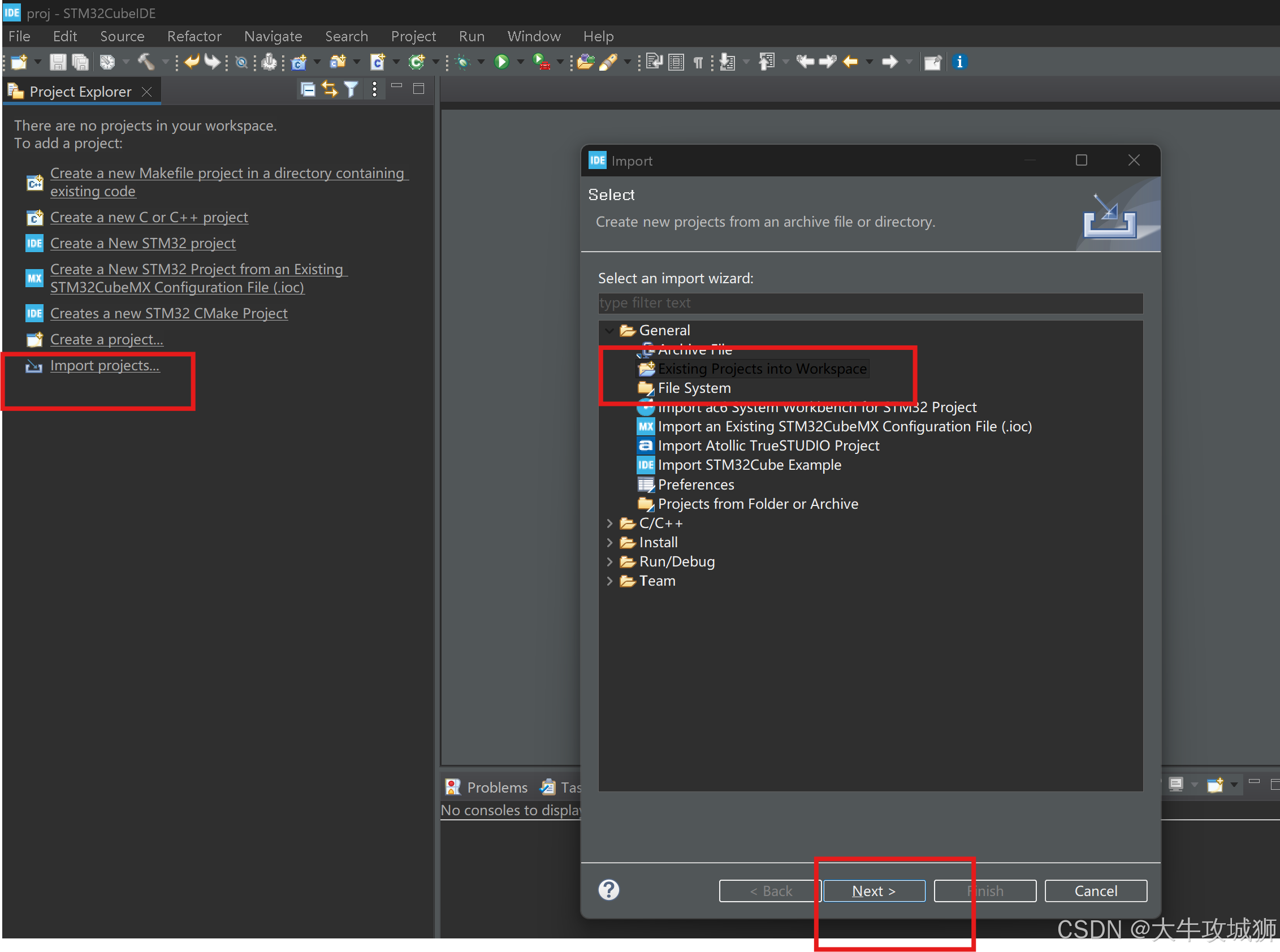Collapse the General folder in wizard tree
1280x952 pixels.
[609, 331]
